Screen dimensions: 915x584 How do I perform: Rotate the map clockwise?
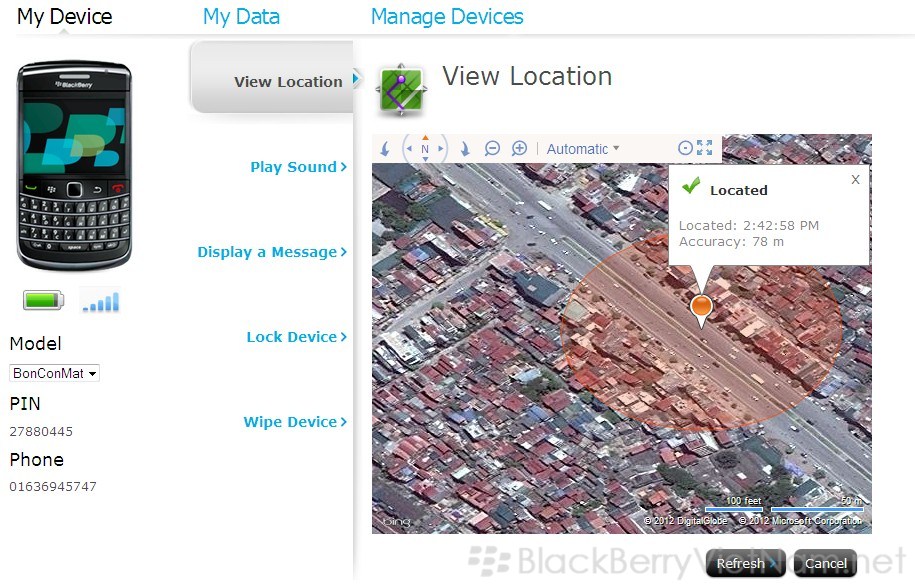[x=465, y=149]
